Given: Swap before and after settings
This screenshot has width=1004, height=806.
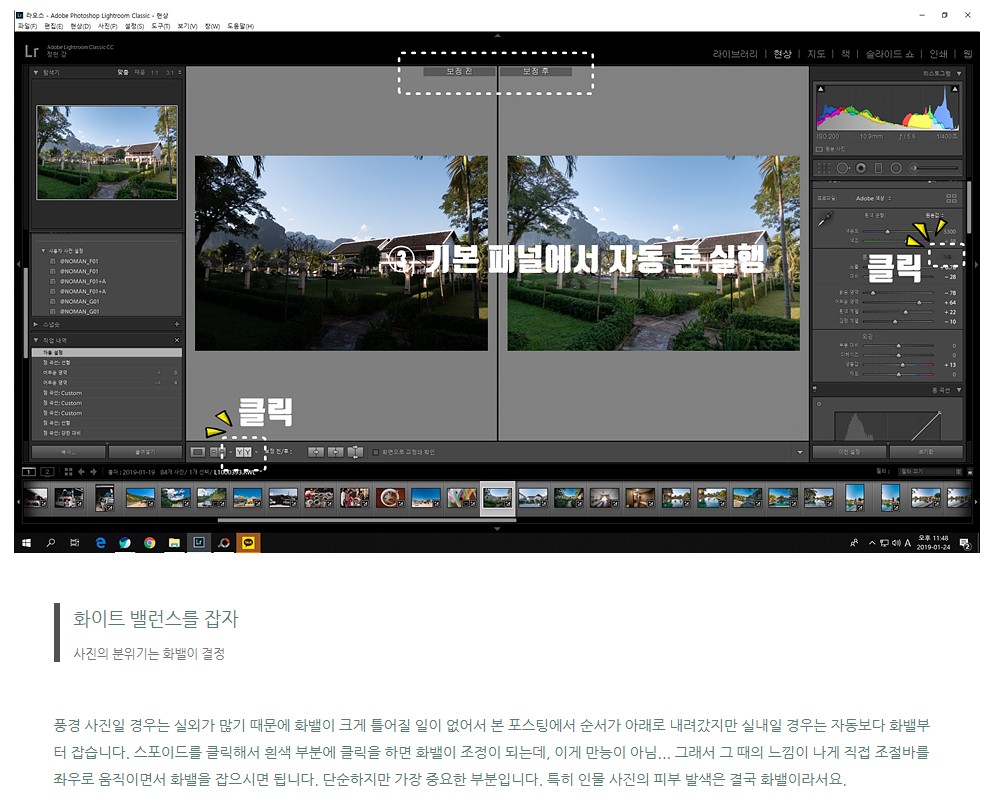Looking at the screenshot, I should [x=355, y=452].
